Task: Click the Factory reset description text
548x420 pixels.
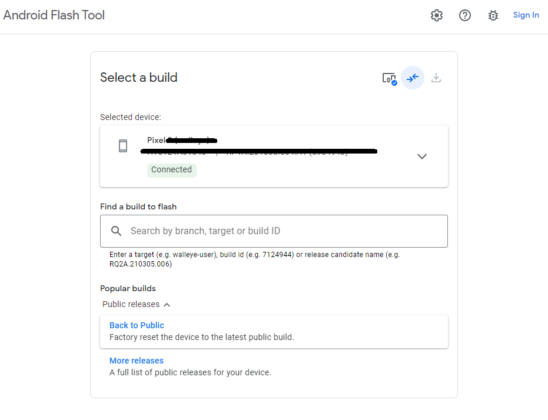Action: point(202,337)
